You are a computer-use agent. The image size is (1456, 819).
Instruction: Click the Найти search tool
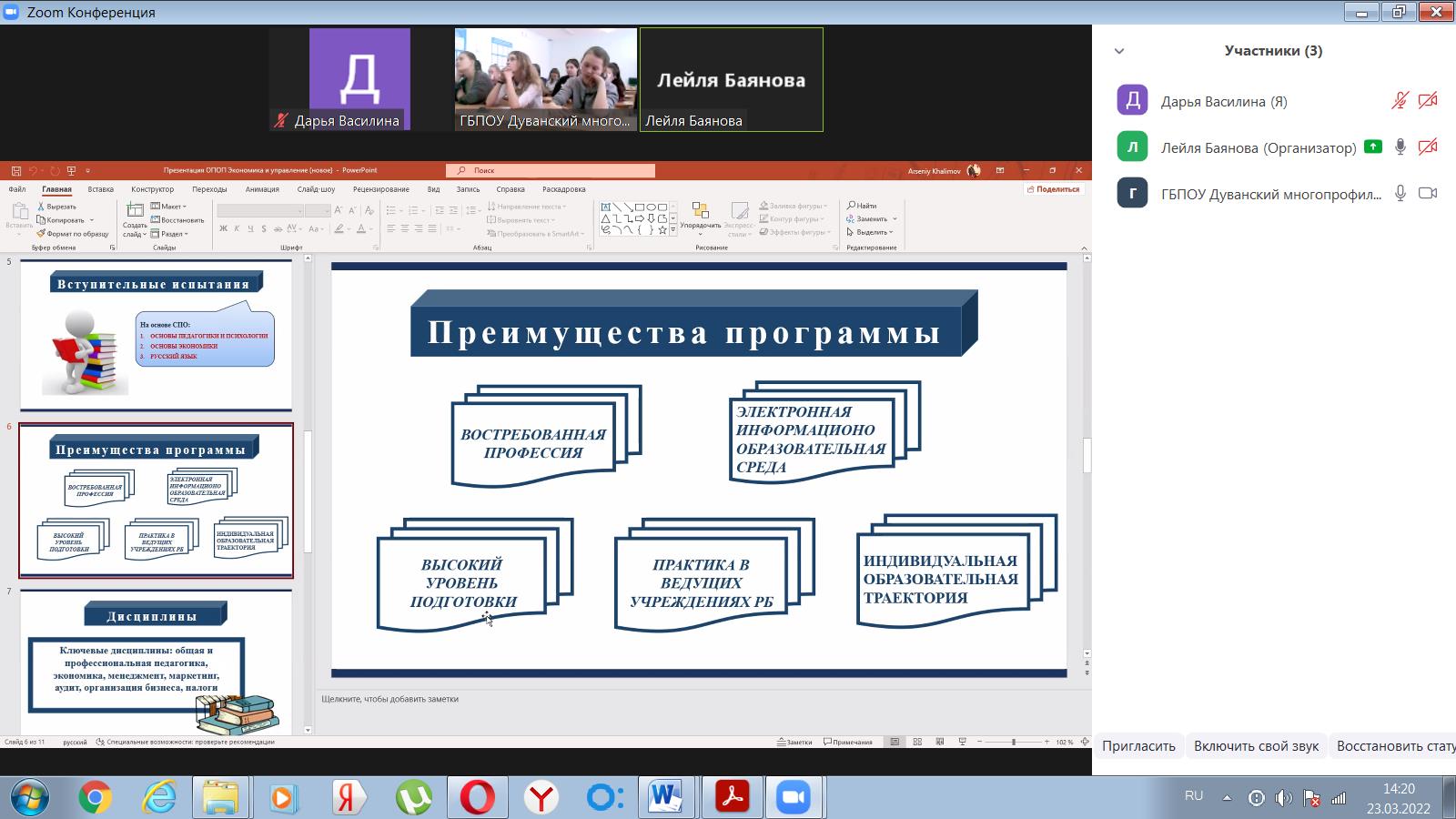click(862, 206)
